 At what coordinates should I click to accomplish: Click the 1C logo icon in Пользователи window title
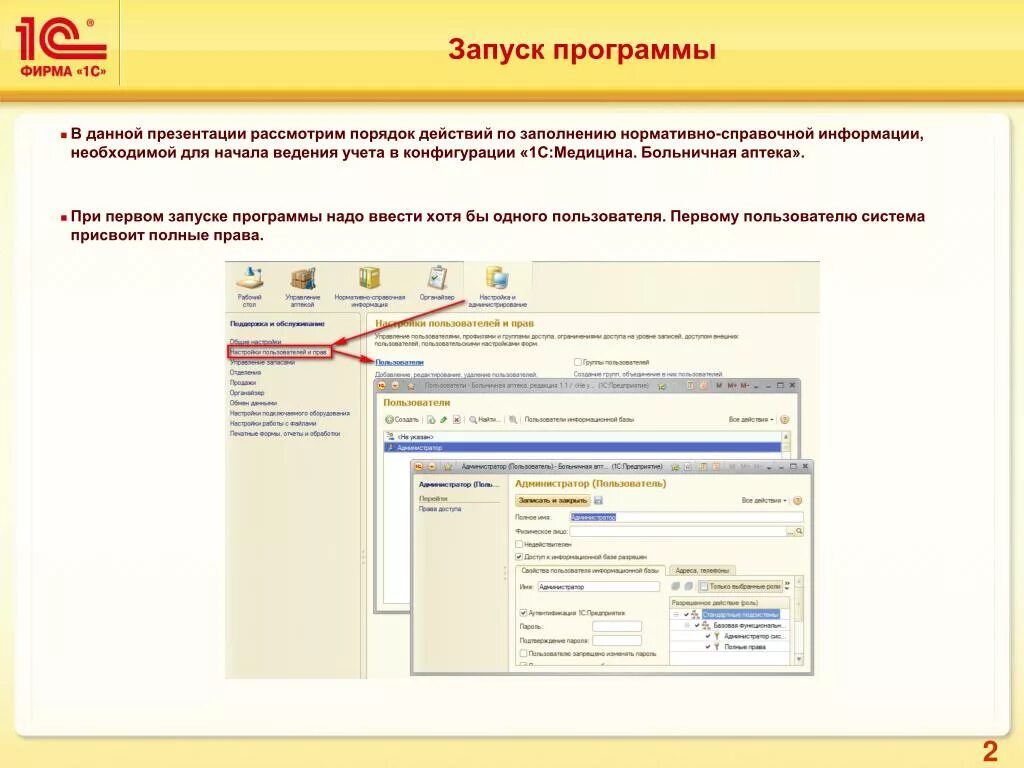point(381,386)
